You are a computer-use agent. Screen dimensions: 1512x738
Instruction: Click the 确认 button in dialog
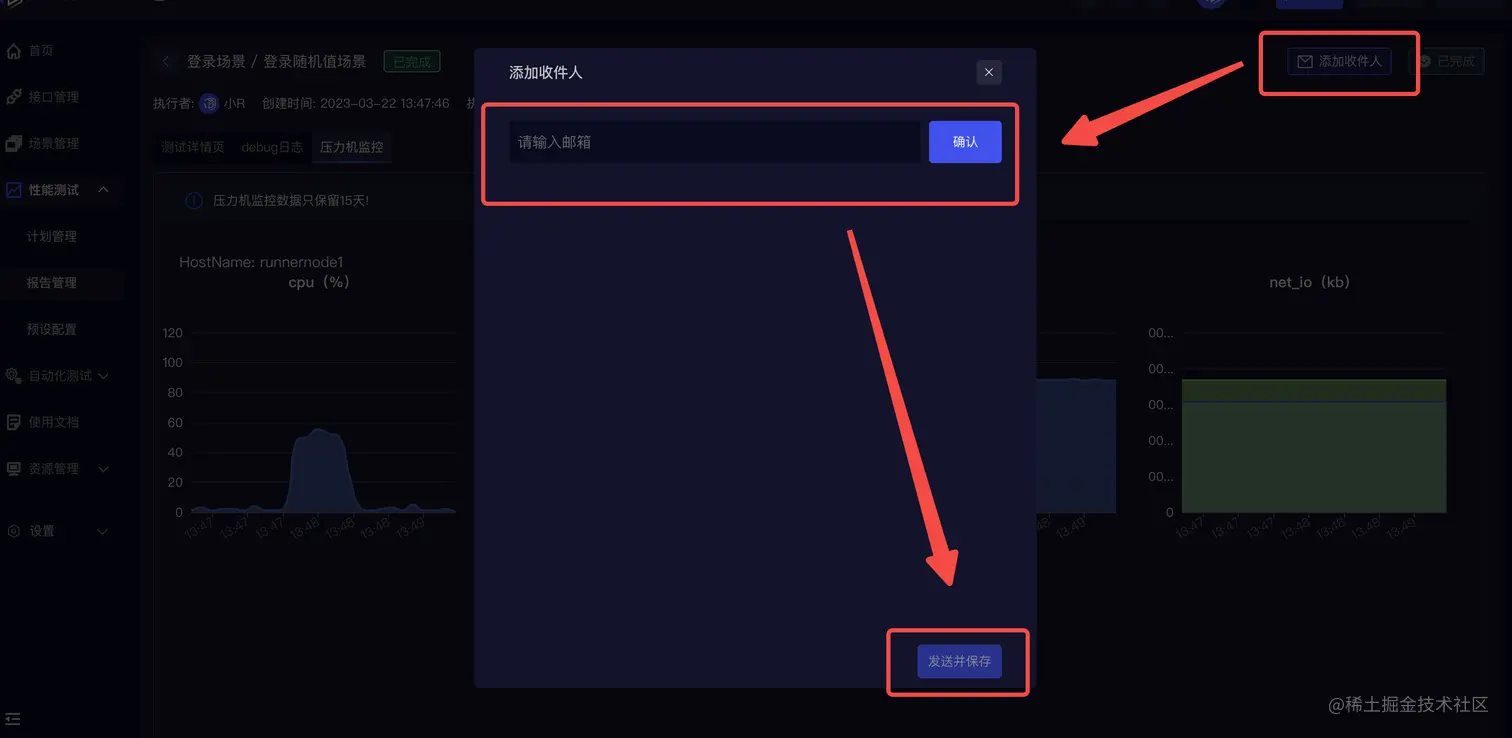(965, 142)
